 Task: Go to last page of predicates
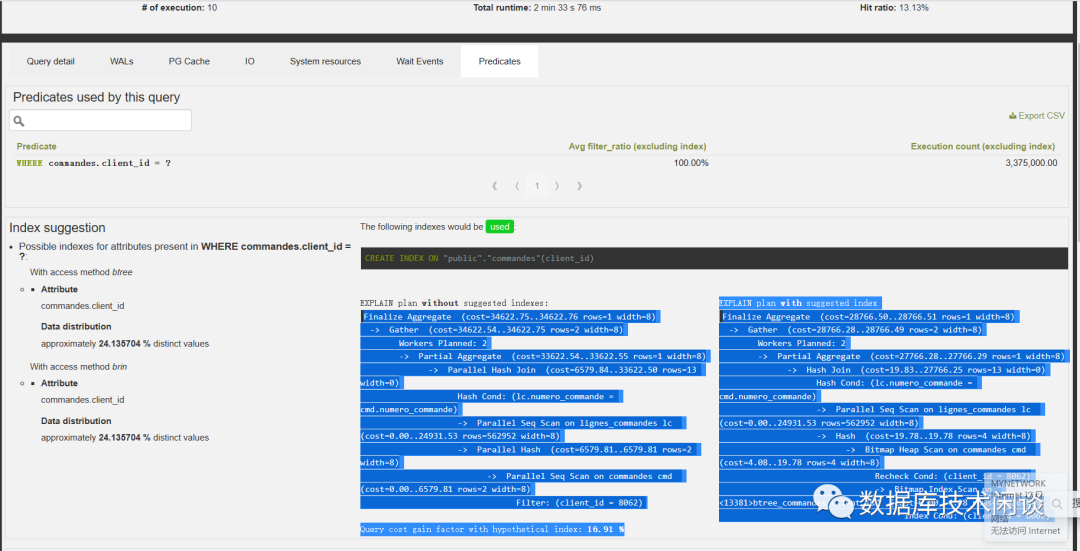tap(579, 186)
